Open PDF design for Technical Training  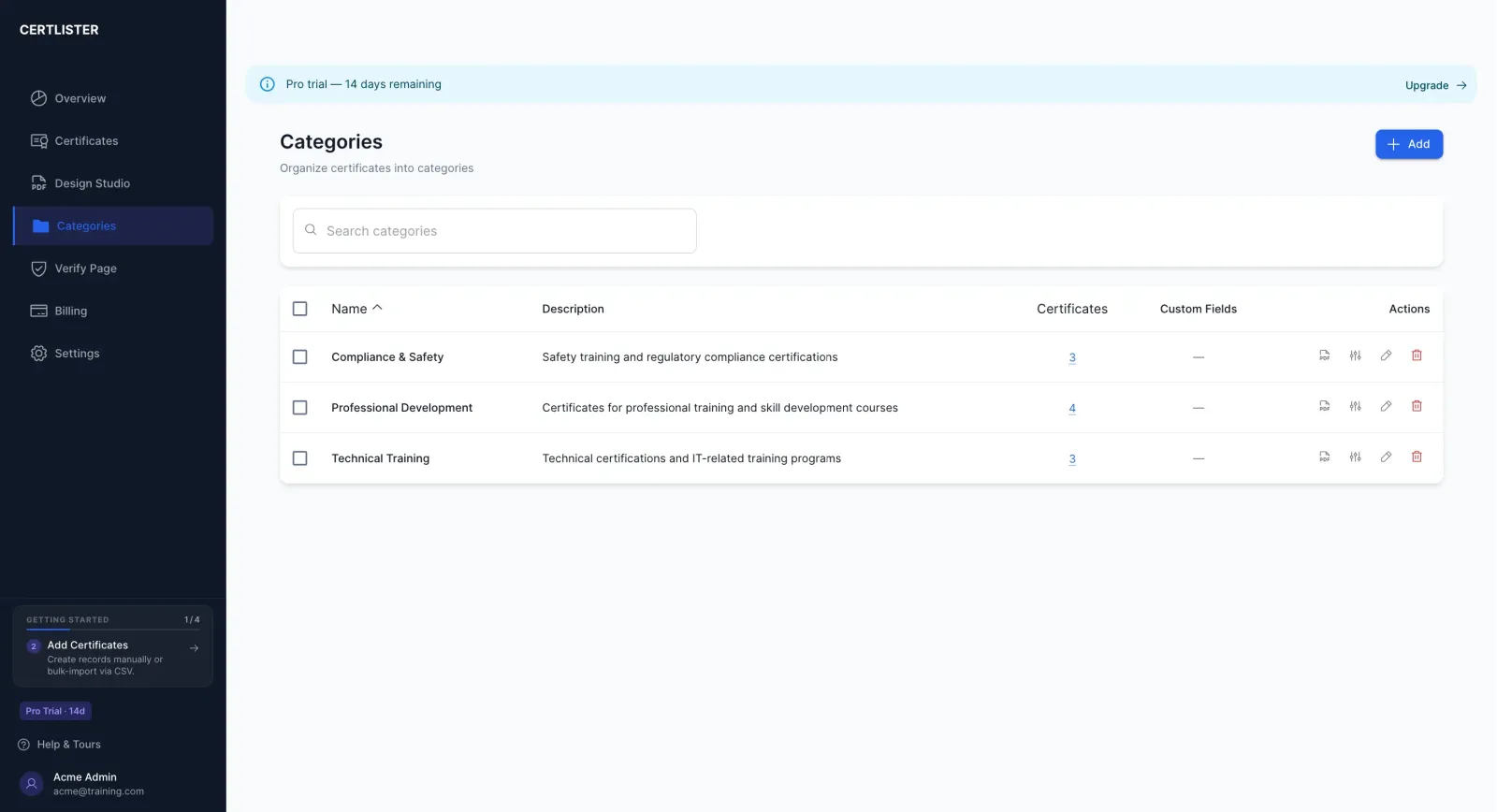click(x=1324, y=457)
